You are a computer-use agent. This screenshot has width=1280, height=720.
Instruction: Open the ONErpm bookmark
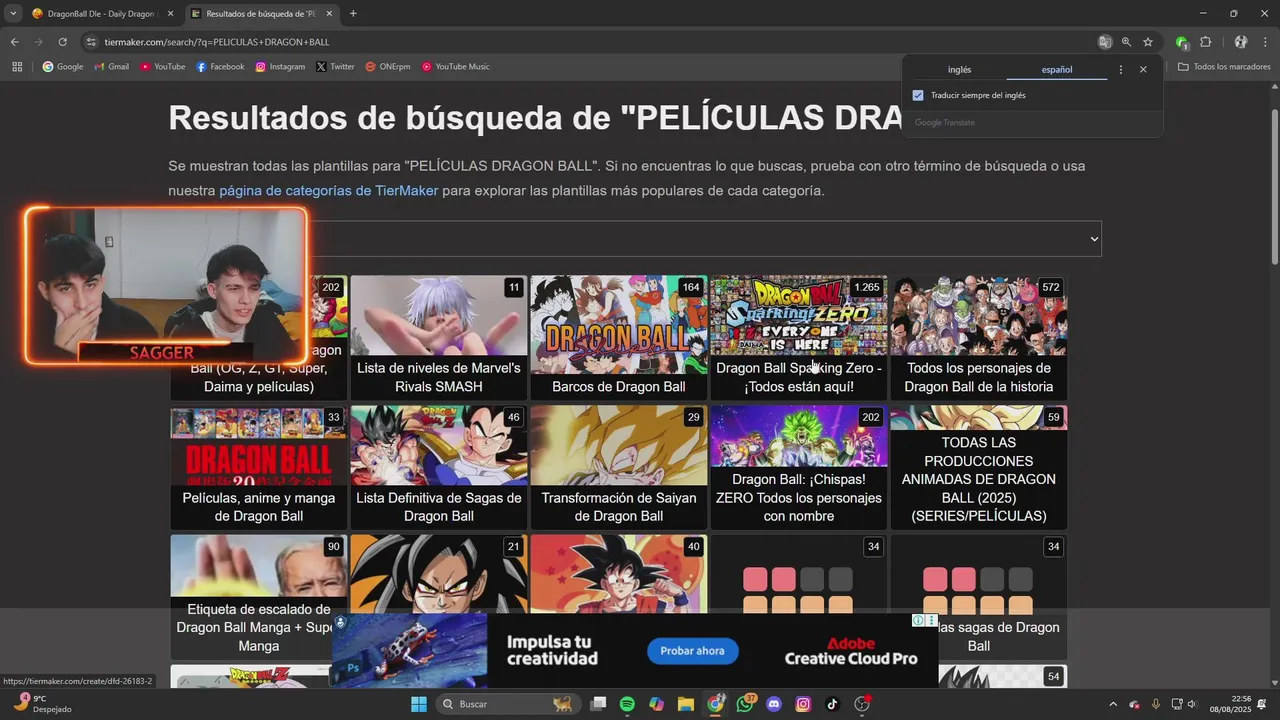point(387,67)
